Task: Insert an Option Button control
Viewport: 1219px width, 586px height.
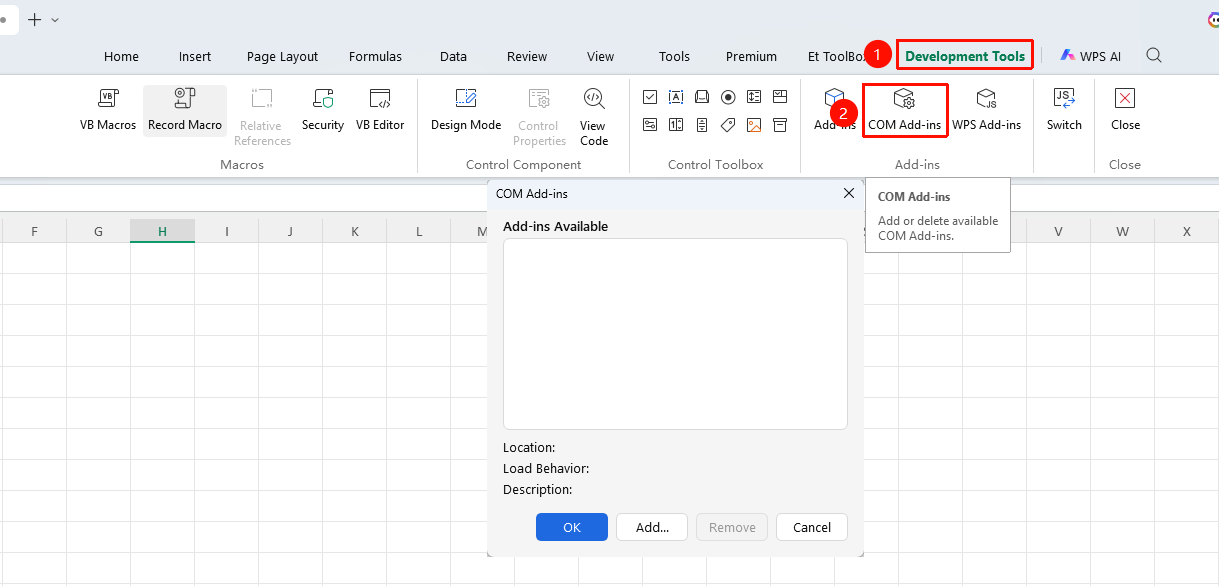Action: coord(728,97)
